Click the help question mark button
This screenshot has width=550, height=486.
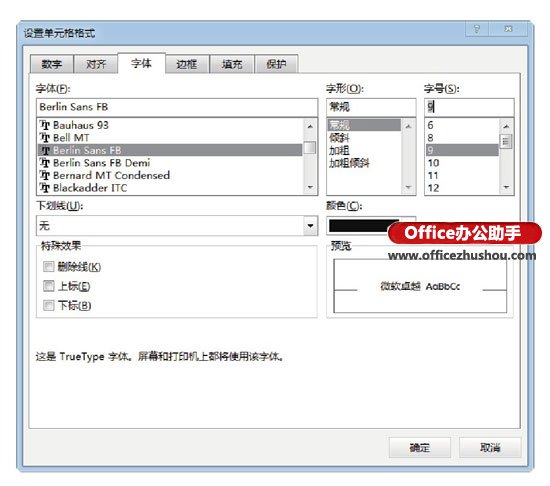pyautogui.click(x=477, y=29)
